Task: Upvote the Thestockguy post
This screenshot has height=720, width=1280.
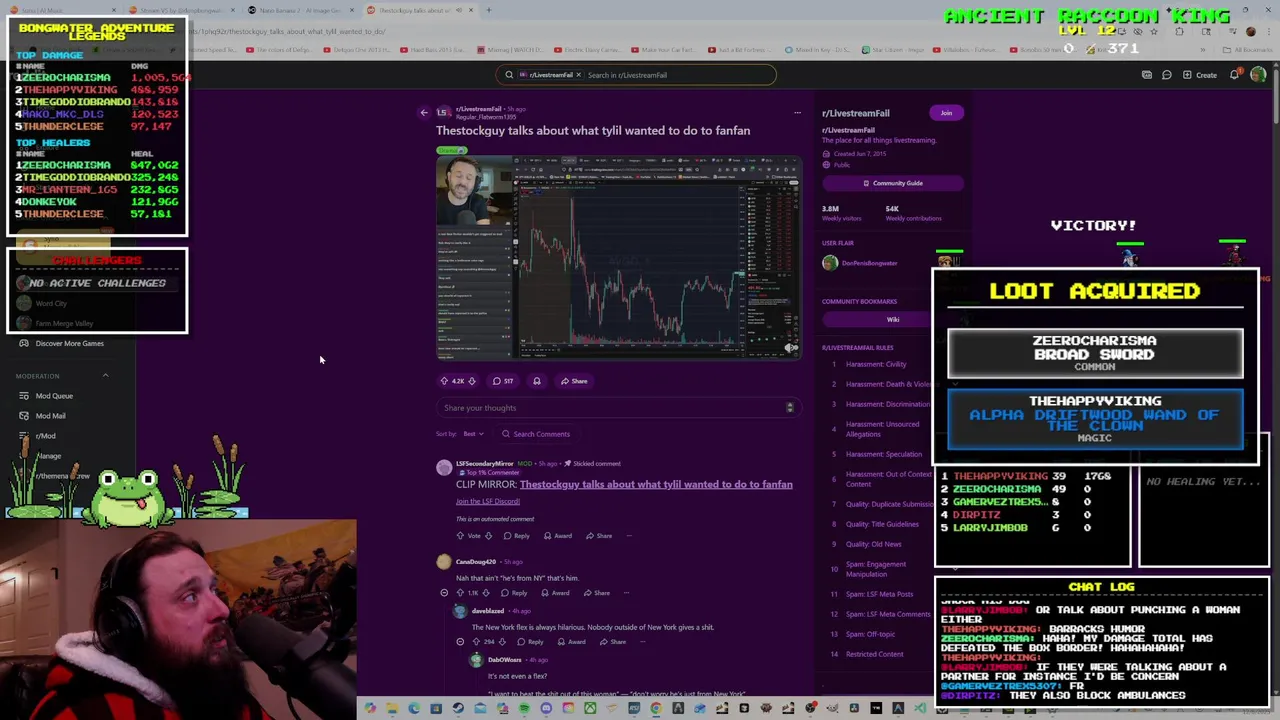Action: pos(444,381)
